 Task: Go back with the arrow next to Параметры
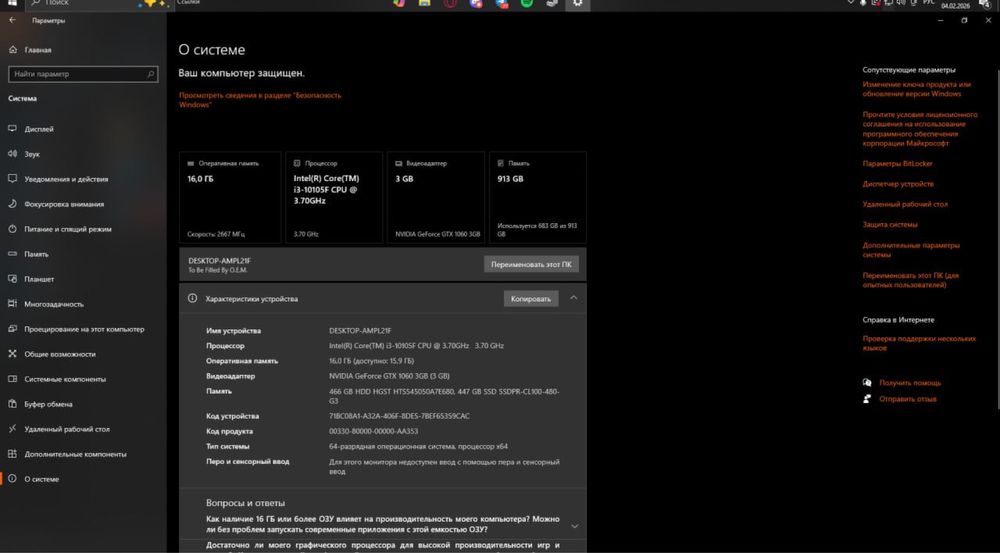point(12,20)
